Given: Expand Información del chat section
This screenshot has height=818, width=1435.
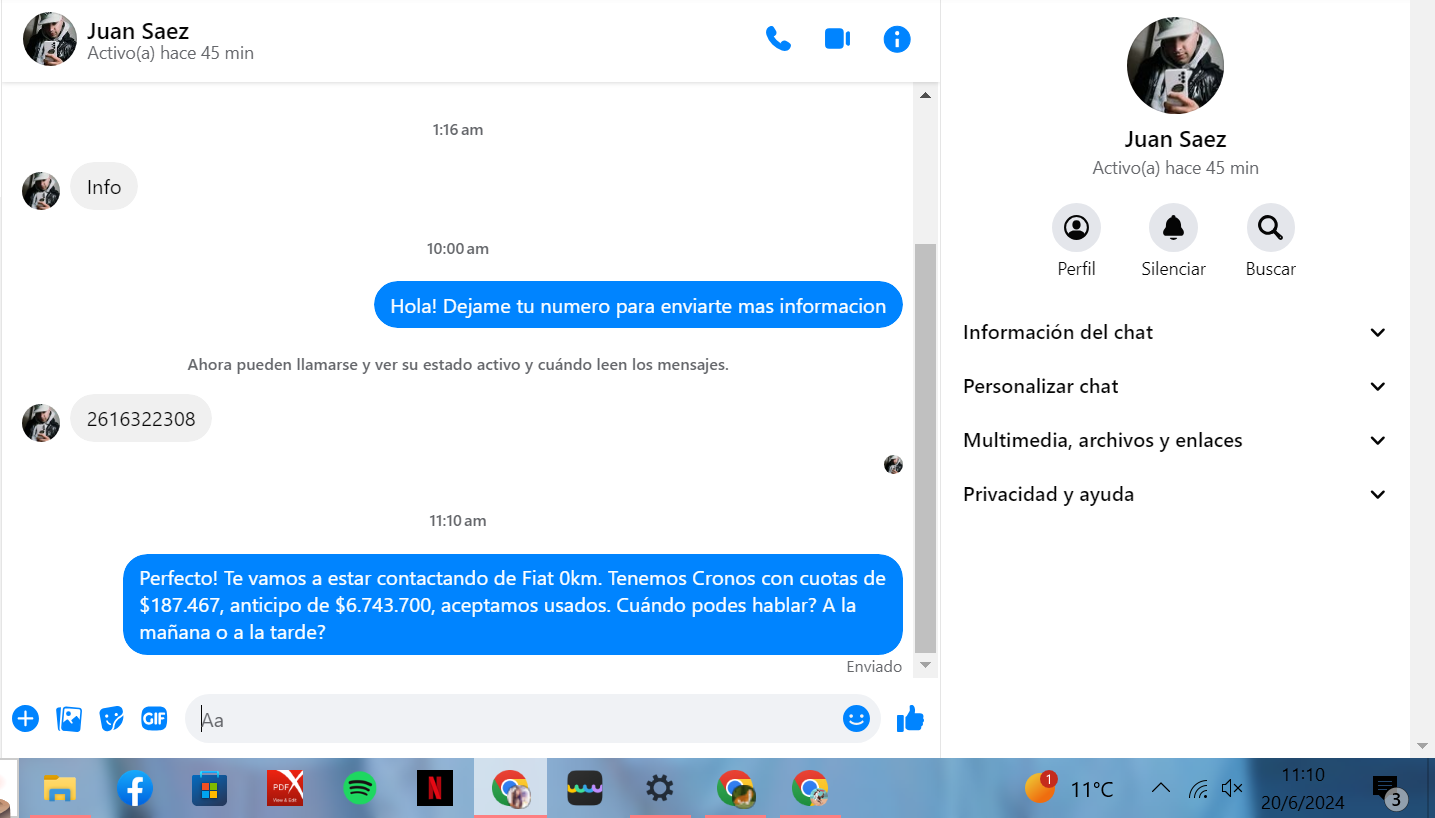Looking at the screenshot, I should (1174, 332).
